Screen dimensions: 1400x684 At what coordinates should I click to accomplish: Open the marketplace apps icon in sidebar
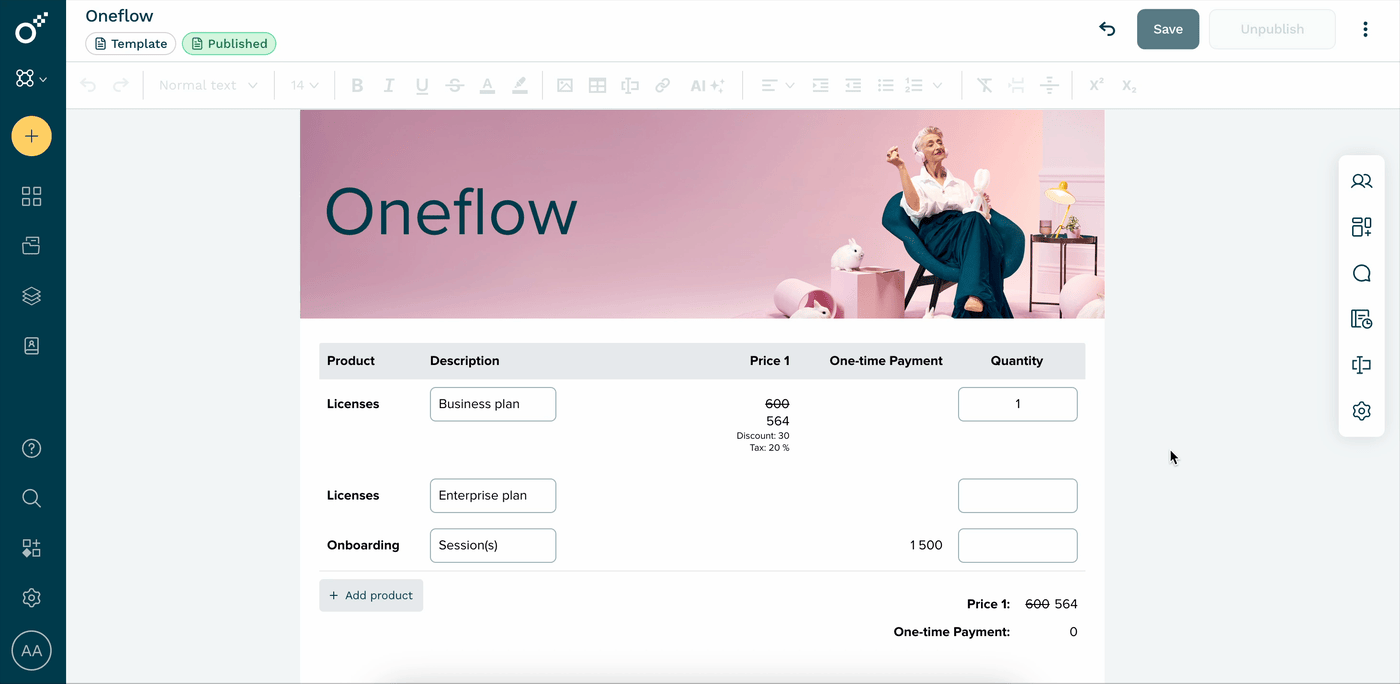tap(31, 548)
